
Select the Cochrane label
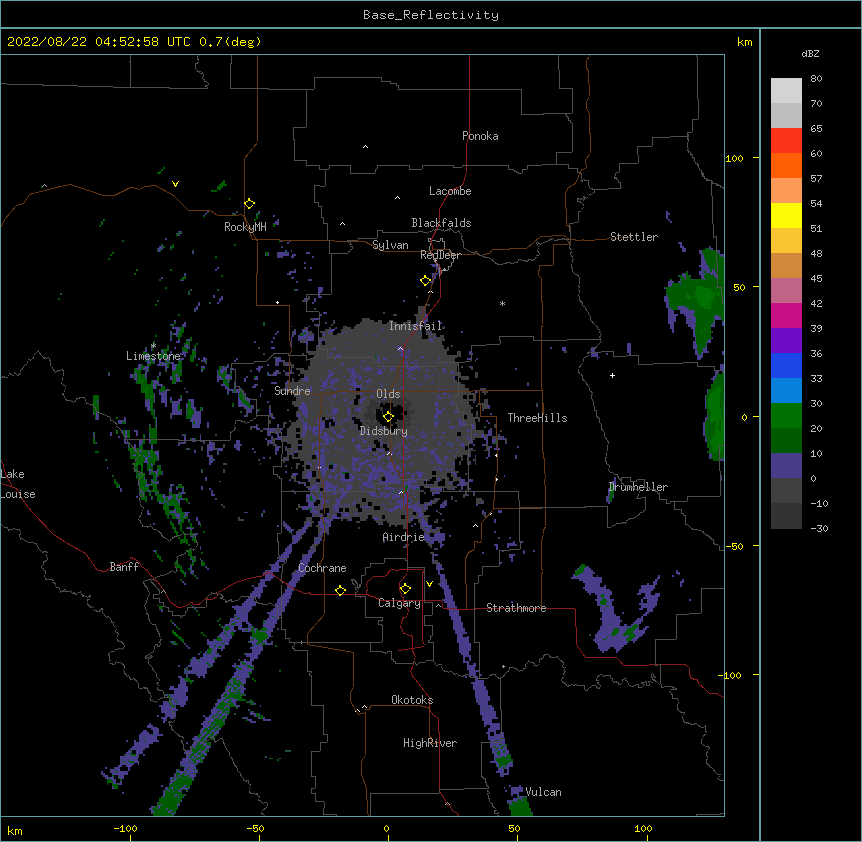[x=323, y=568]
